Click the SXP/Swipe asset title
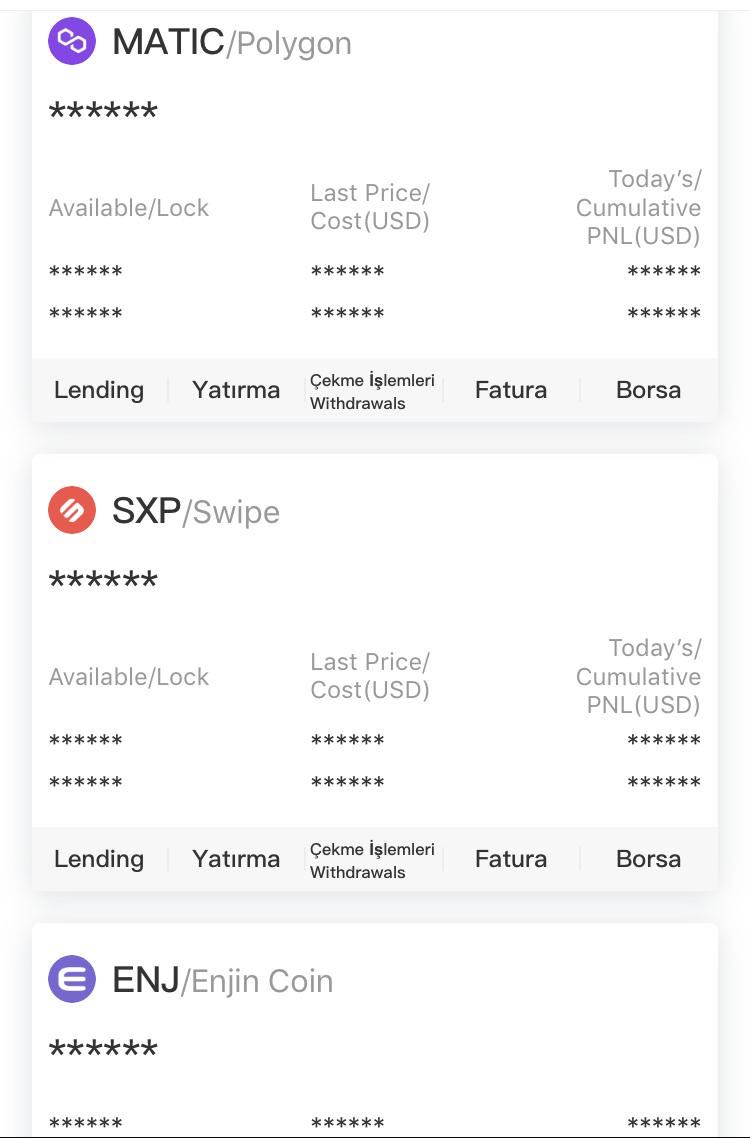750x1138 pixels. 195,511
